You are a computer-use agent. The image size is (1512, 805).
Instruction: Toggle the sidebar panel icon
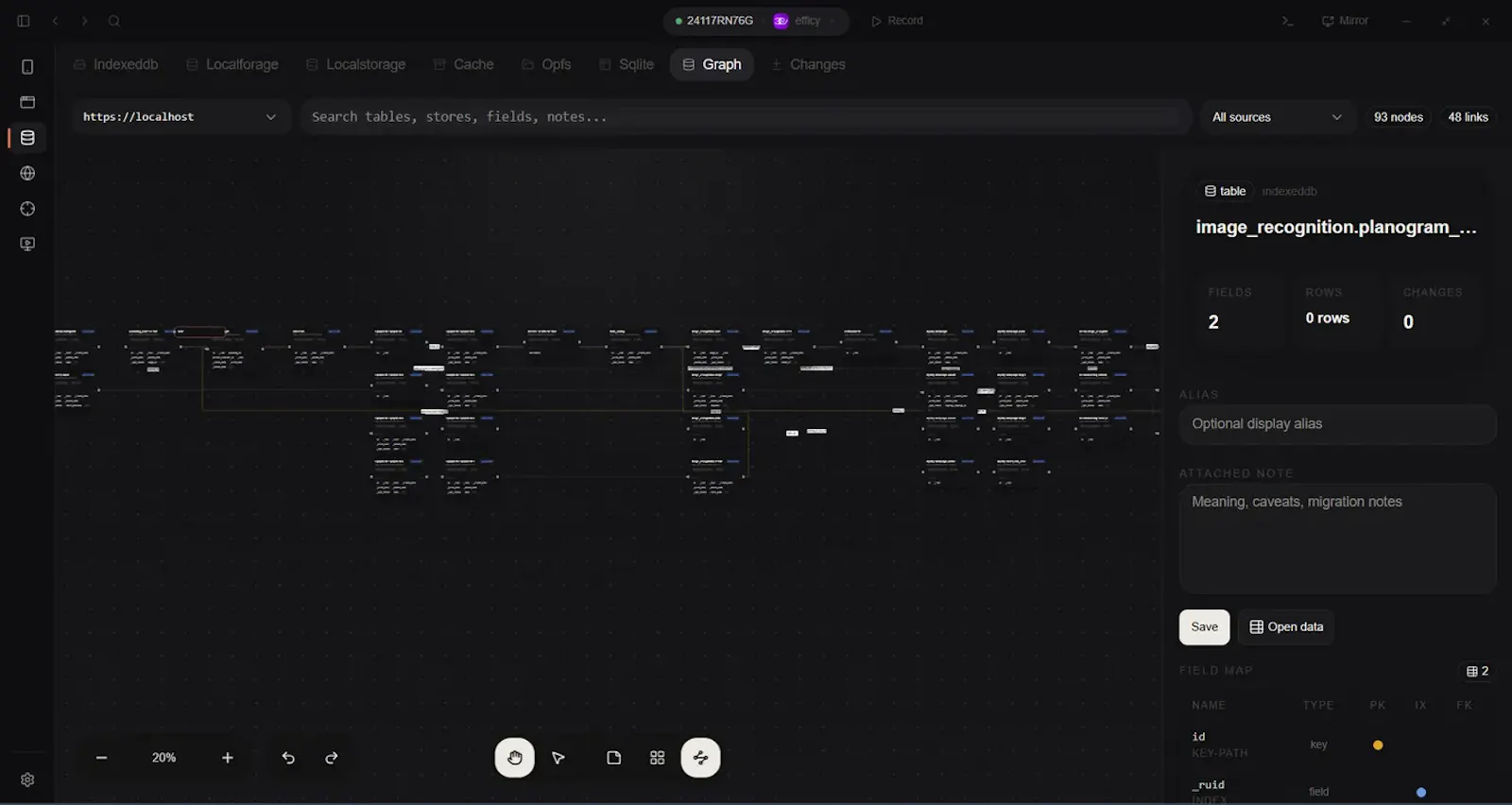24,21
